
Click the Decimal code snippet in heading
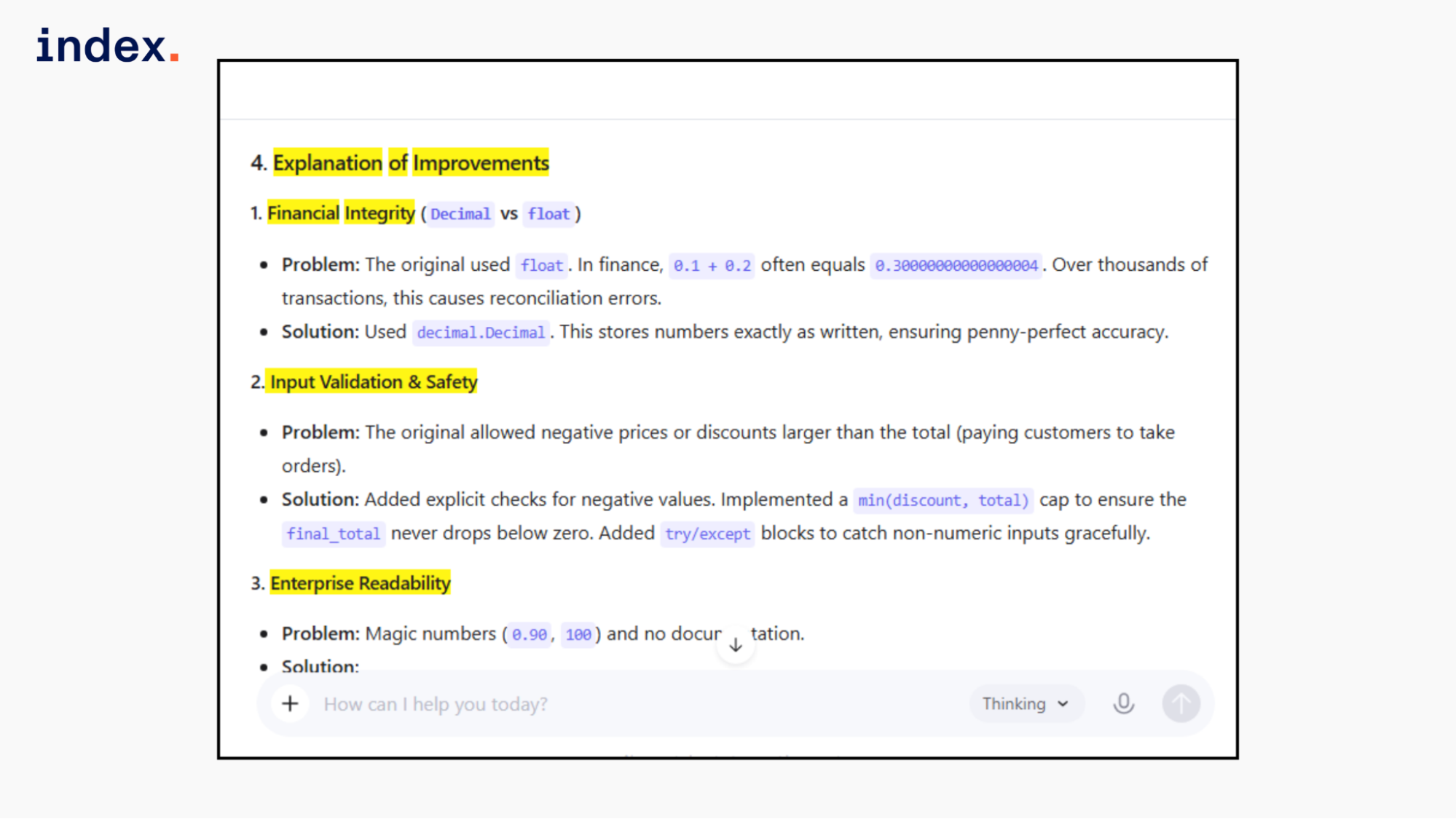pyautogui.click(x=460, y=214)
